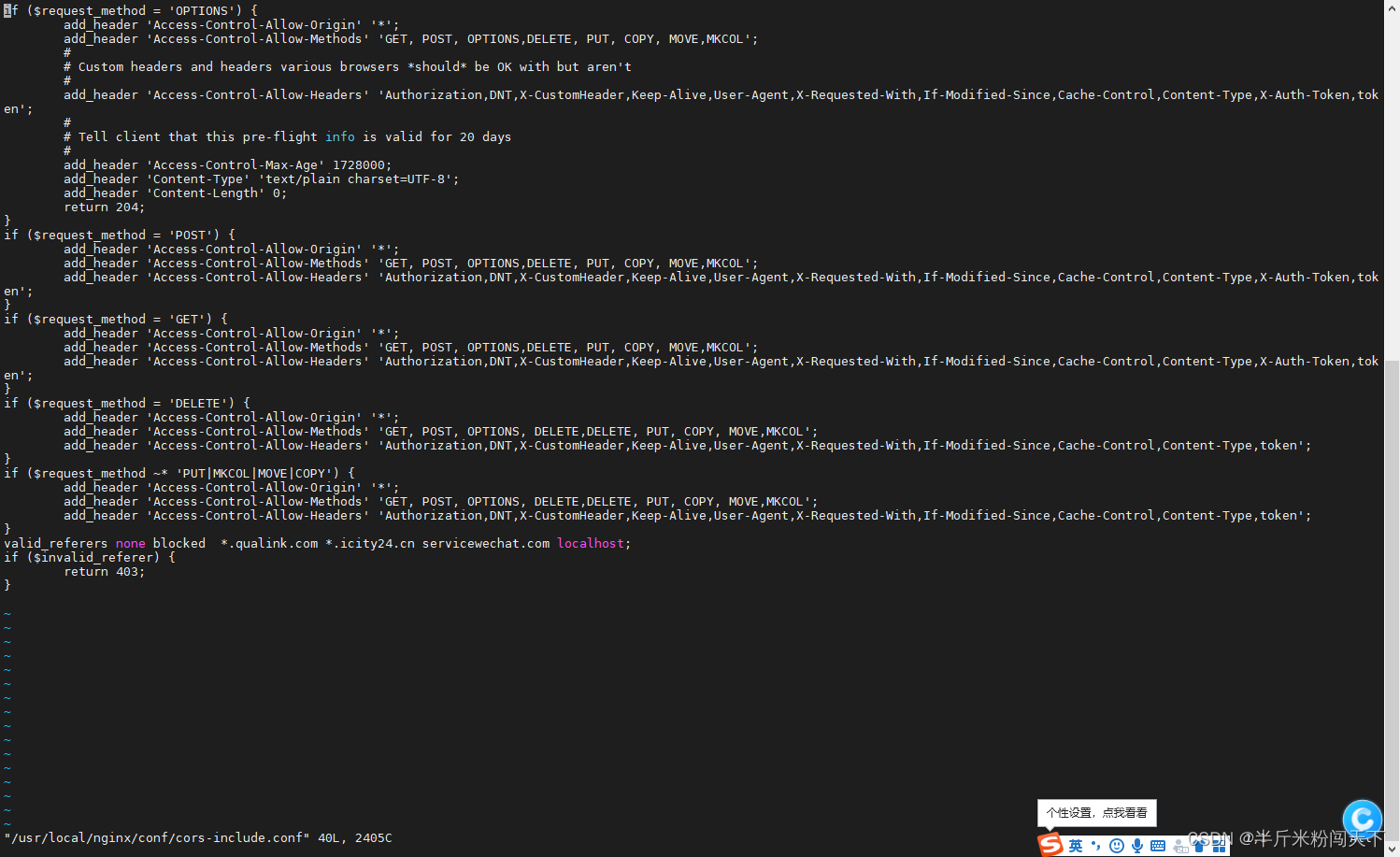
Task: Click the '*.icity24.cn' referer entry
Action: (370, 544)
